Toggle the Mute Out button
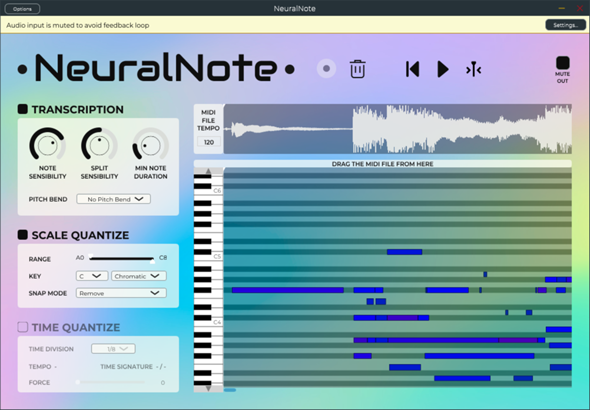The width and height of the screenshot is (590, 410). tap(563, 63)
